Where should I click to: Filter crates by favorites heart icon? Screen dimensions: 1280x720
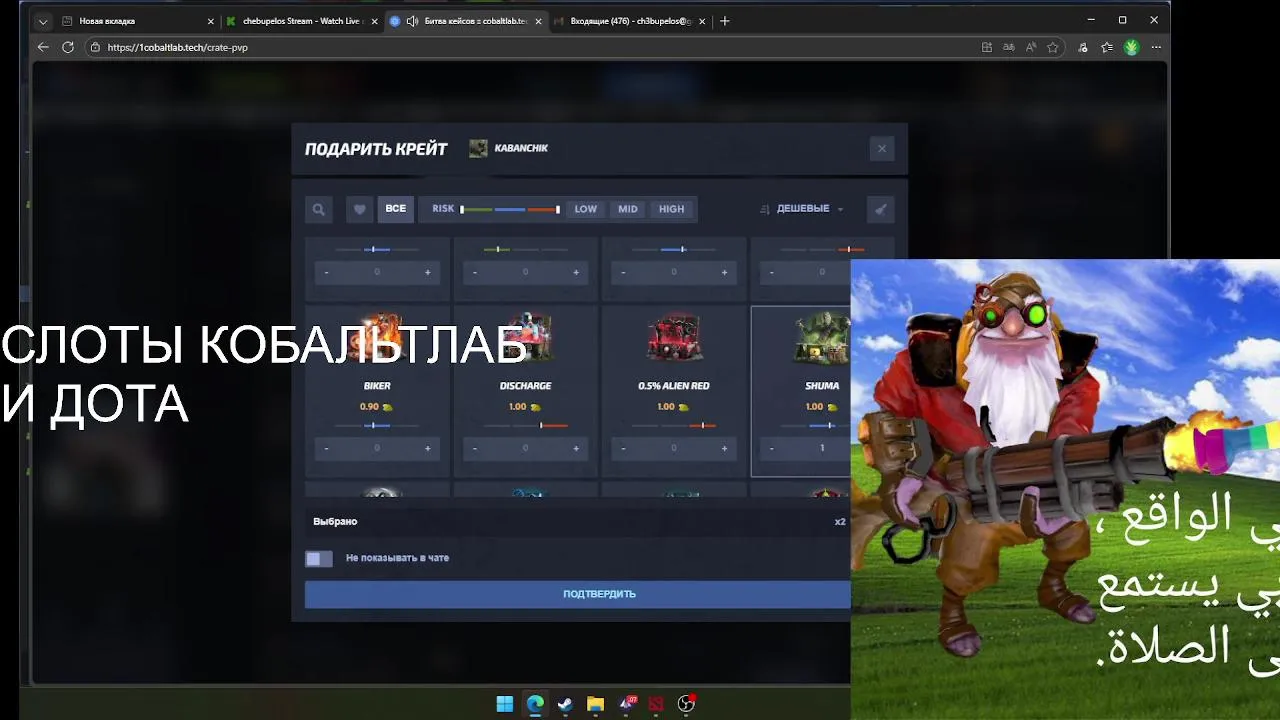pos(360,209)
